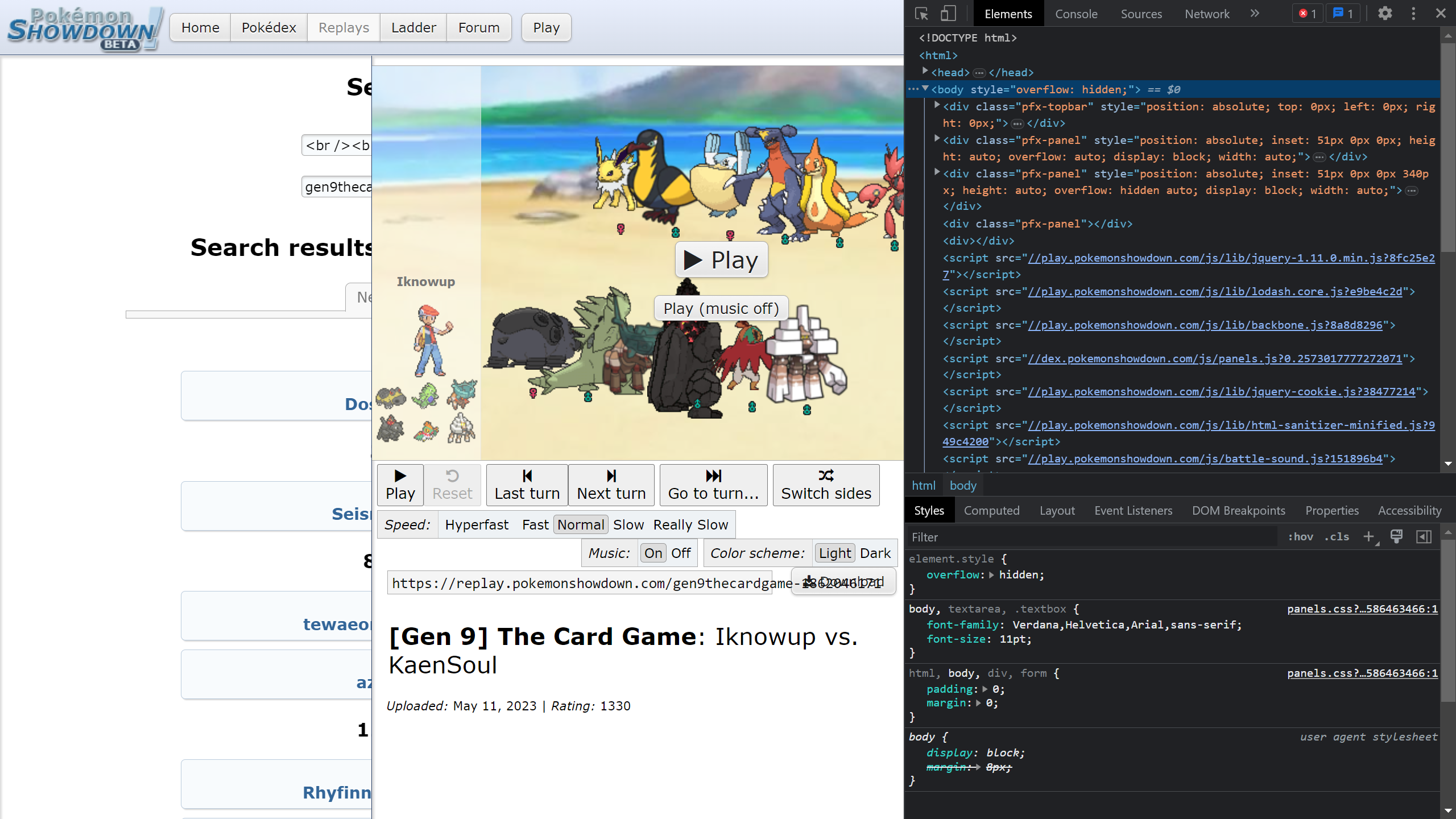
Task: Select the inspect element picker icon
Action: (921, 14)
